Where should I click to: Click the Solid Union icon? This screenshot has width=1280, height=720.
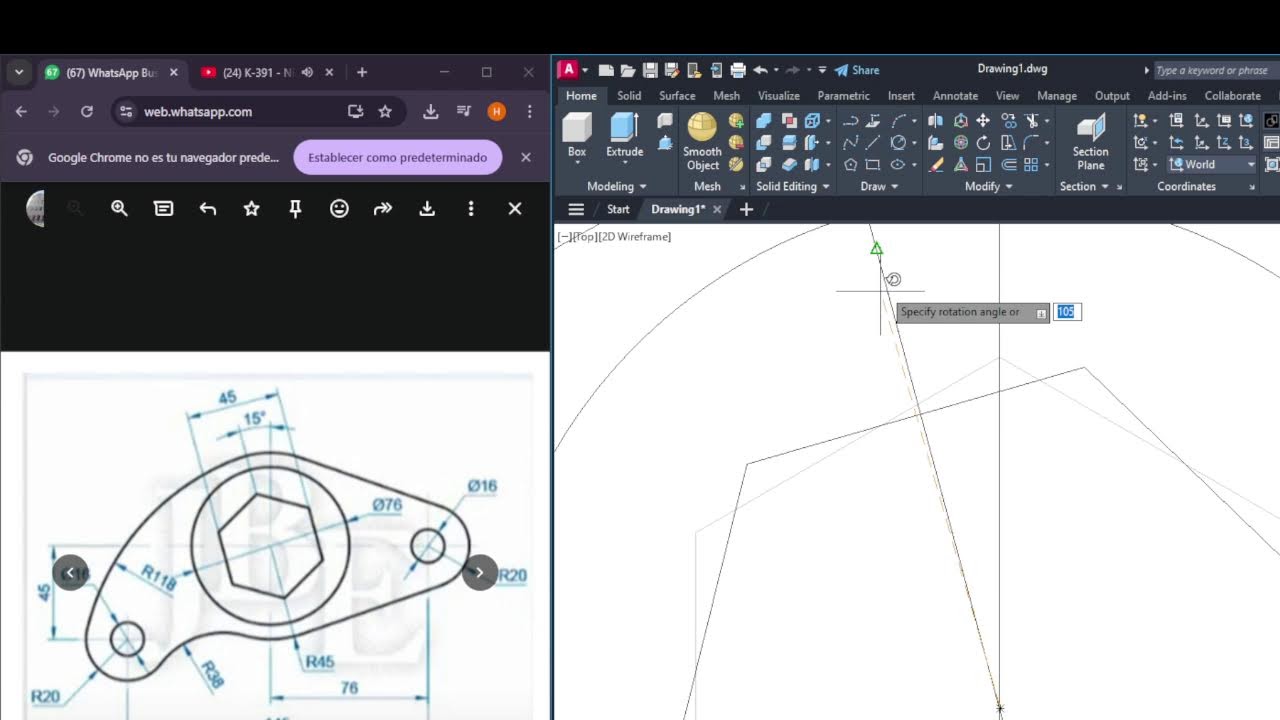pyautogui.click(x=764, y=120)
